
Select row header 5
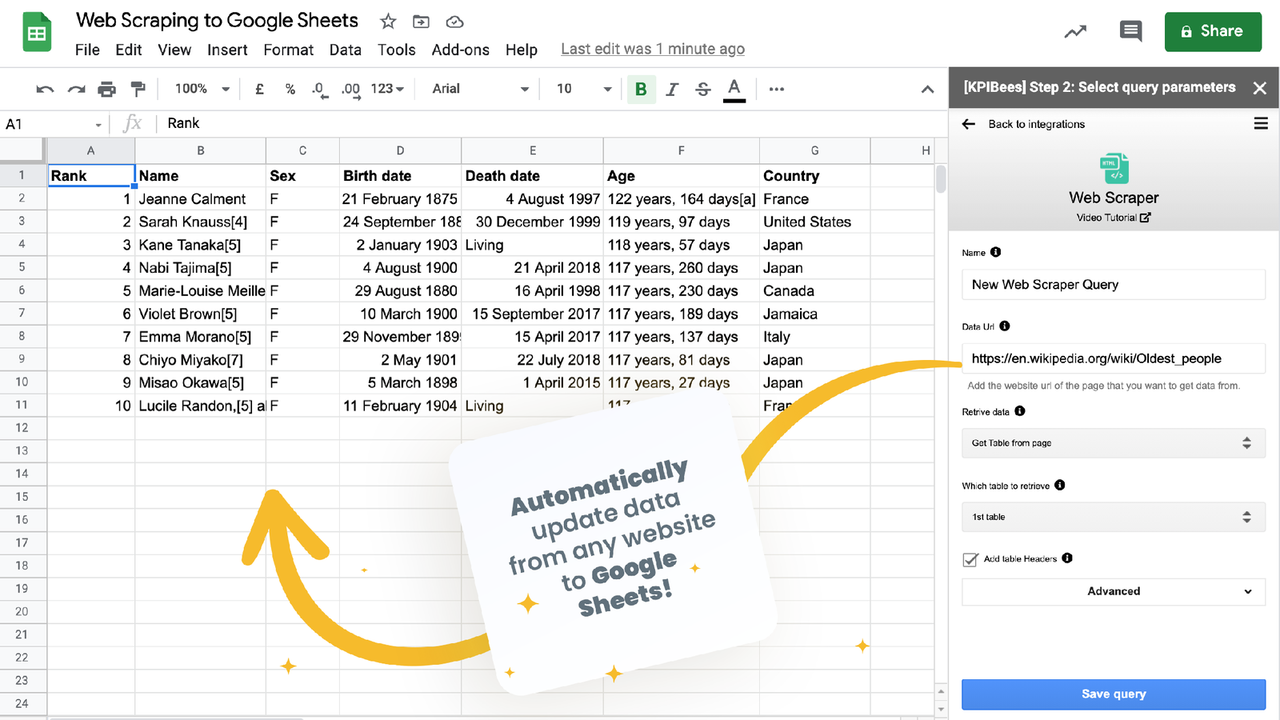[x=22, y=268]
